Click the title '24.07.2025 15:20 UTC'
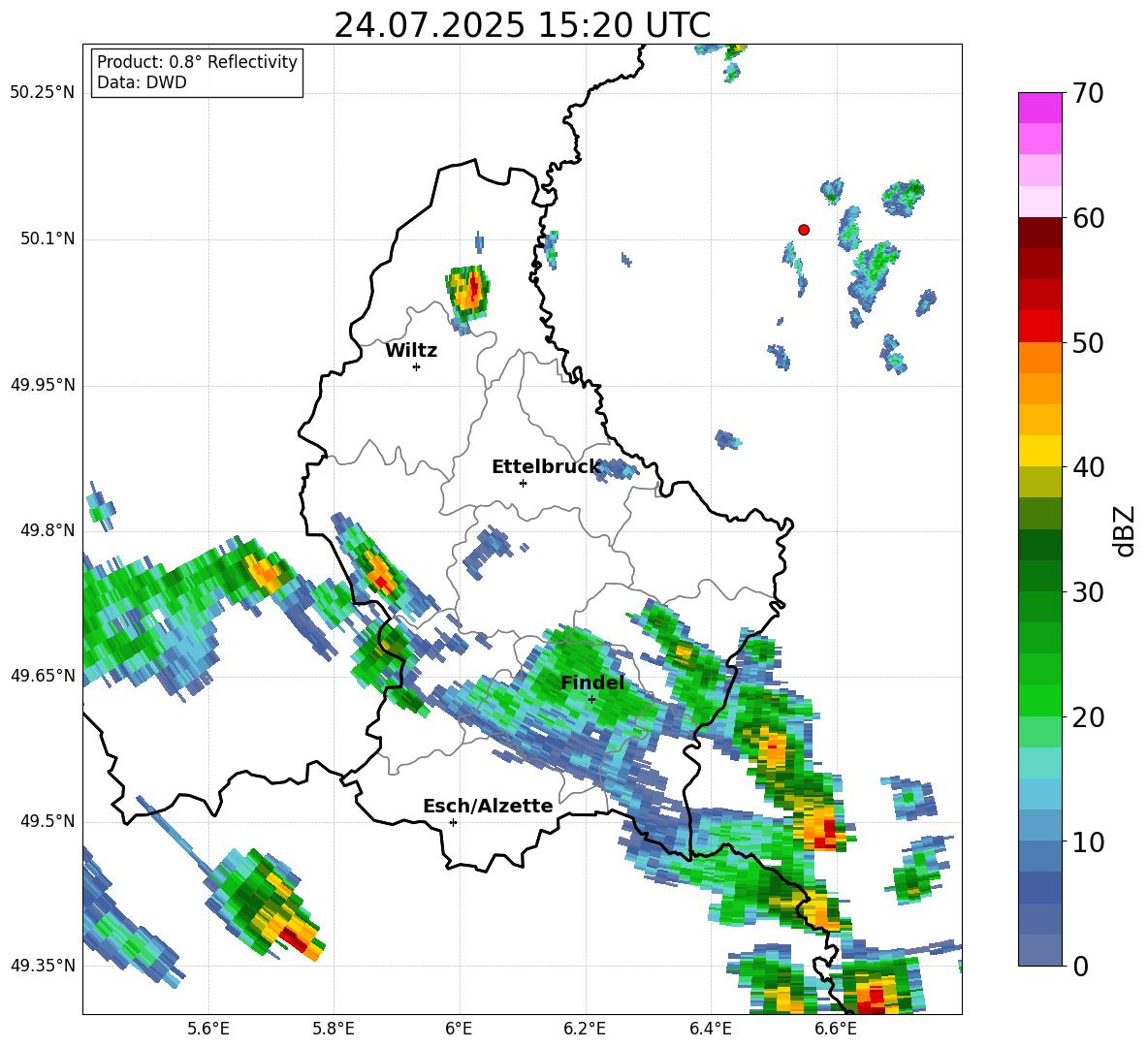This screenshot has height=1048, width=1148. pyautogui.click(x=522, y=25)
